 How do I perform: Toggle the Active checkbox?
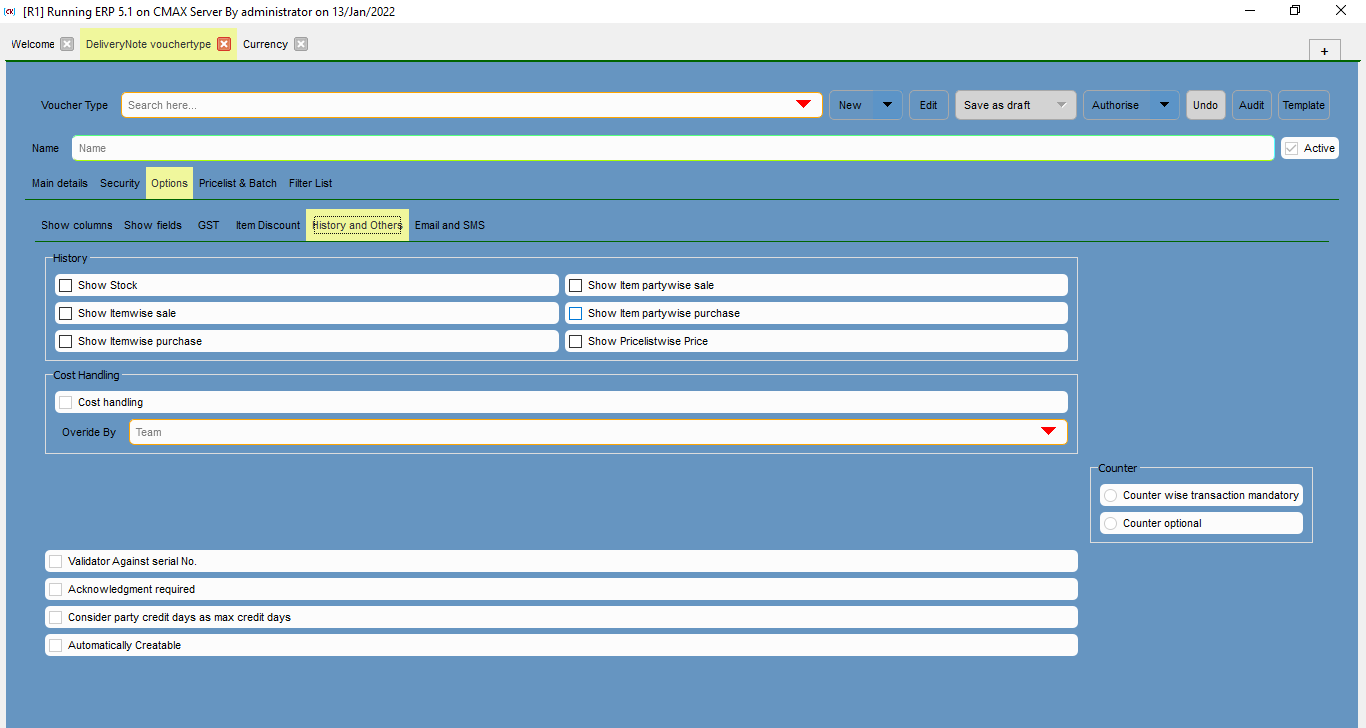coord(1292,148)
